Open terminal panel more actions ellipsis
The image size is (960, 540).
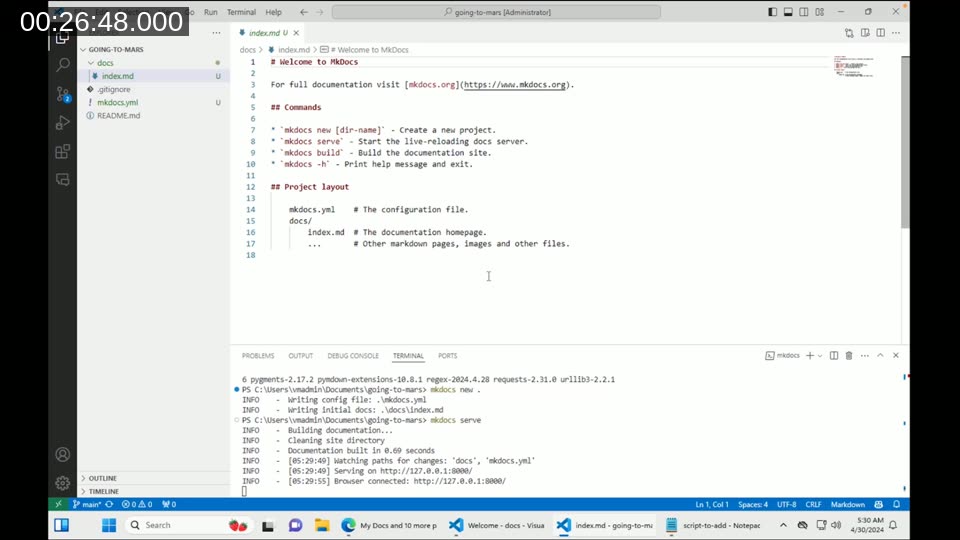point(864,356)
